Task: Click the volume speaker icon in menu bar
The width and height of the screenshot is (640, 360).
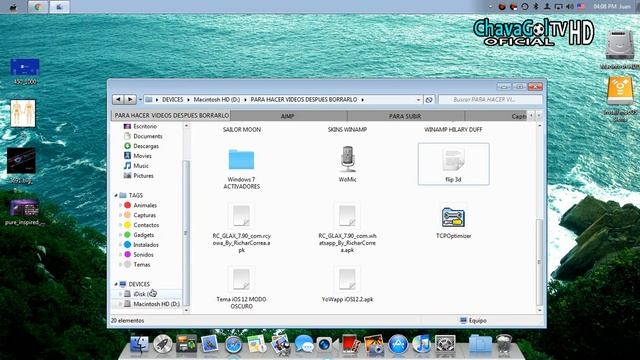Action: (569, 6)
